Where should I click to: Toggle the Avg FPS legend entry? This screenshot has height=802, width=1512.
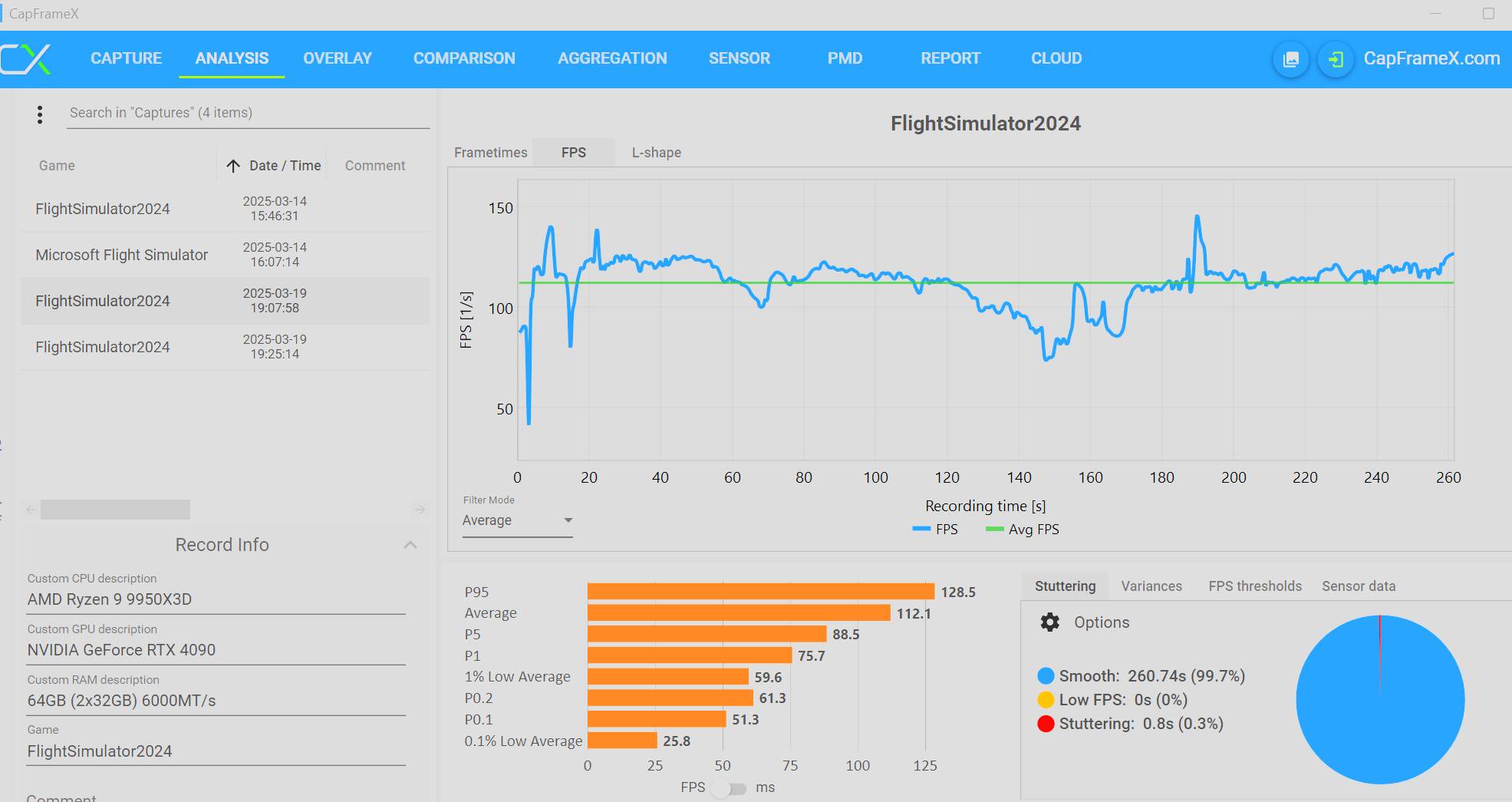1023,530
